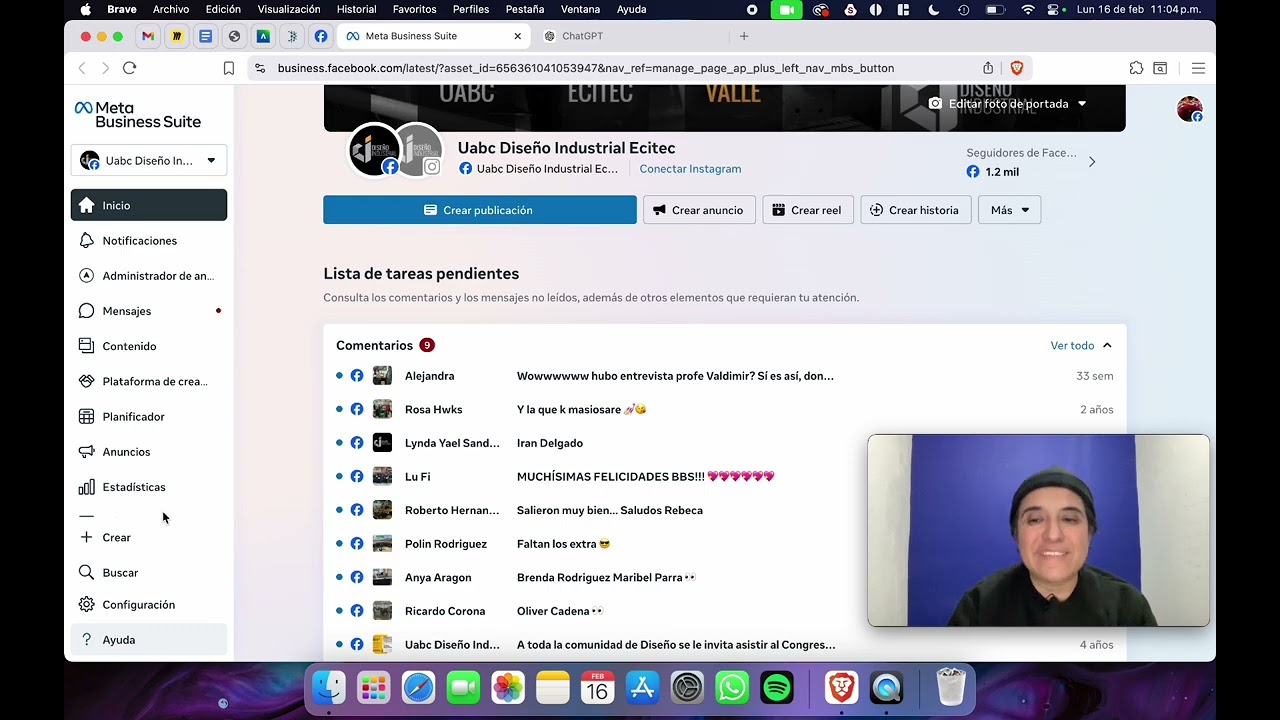Open the Más dropdown menu
Image resolution: width=1280 pixels, height=720 pixels.
point(1010,210)
